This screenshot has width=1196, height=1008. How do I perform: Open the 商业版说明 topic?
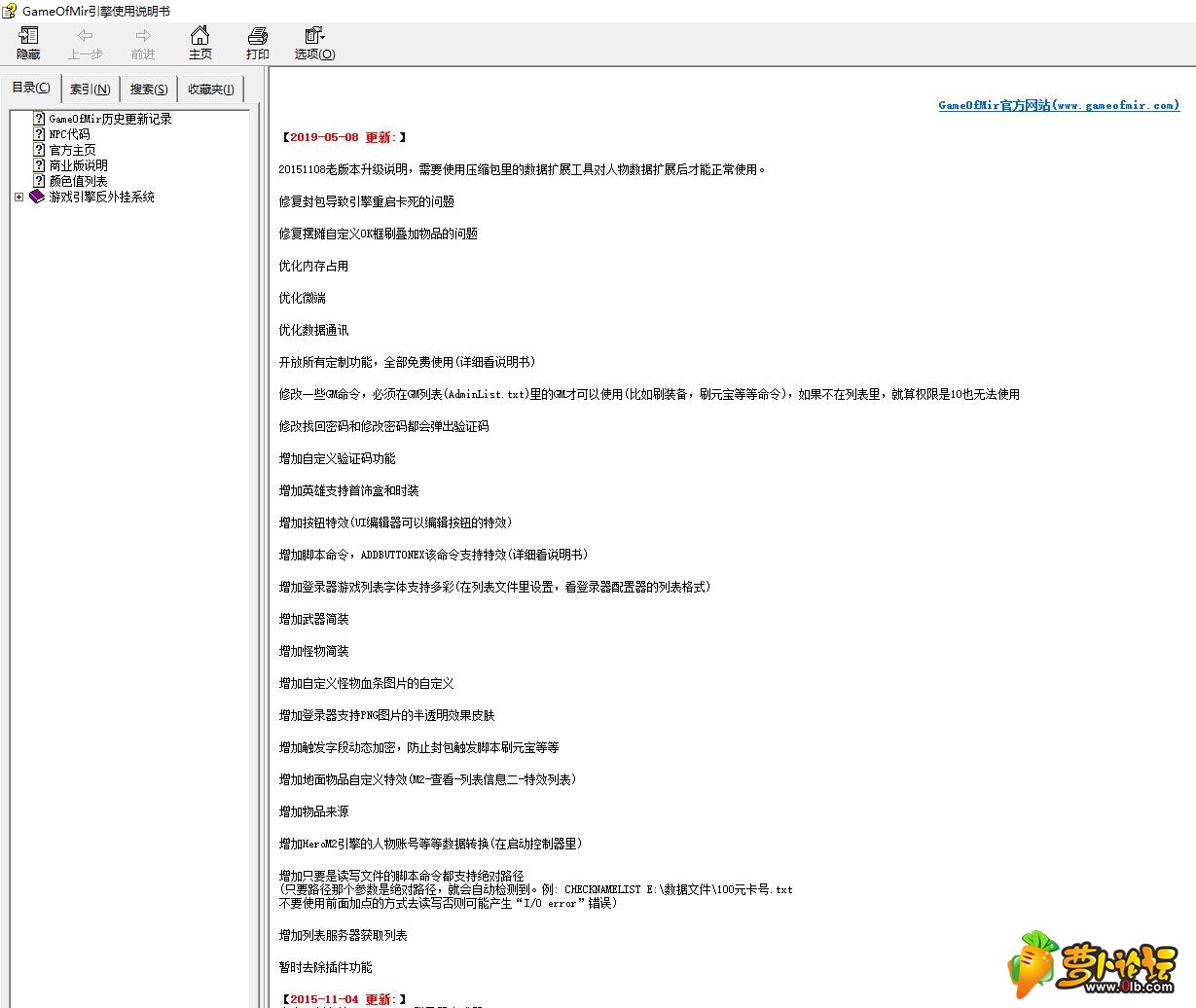point(79,165)
